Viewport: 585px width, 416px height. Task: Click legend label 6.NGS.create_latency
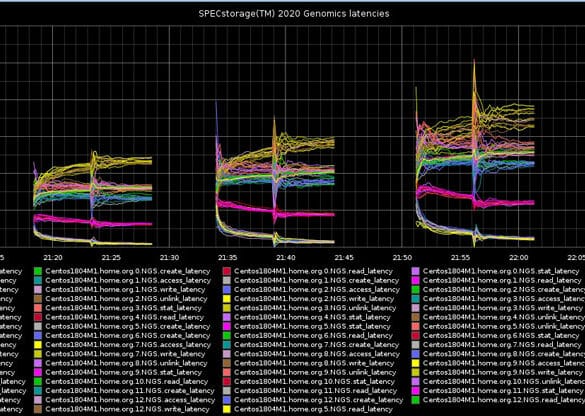128,335
